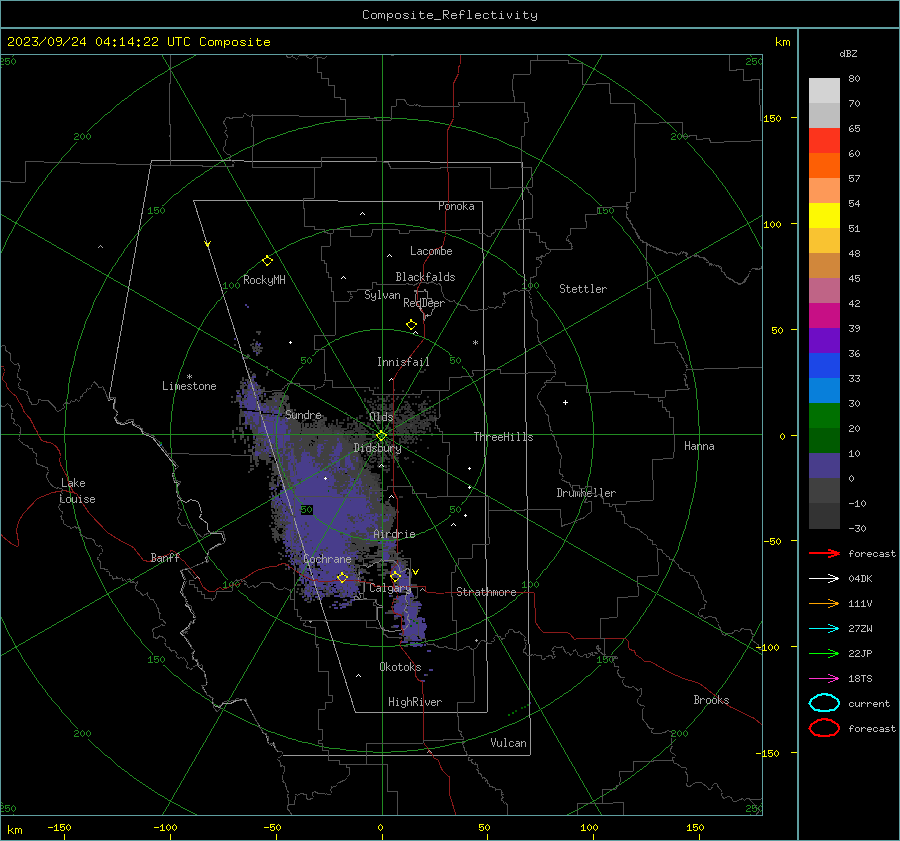900x841 pixels.
Task: Pick the red 65 dBZ color swatch
Action: tap(824, 141)
